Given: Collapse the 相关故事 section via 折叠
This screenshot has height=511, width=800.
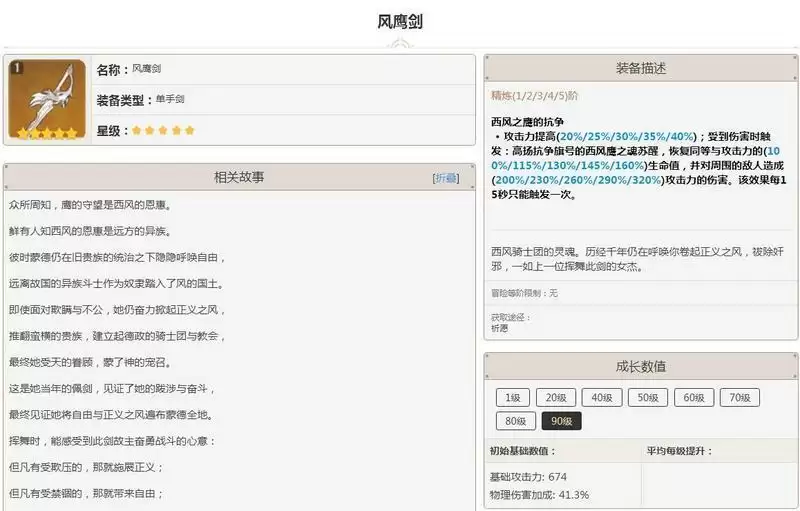Looking at the screenshot, I should click(x=446, y=178).
